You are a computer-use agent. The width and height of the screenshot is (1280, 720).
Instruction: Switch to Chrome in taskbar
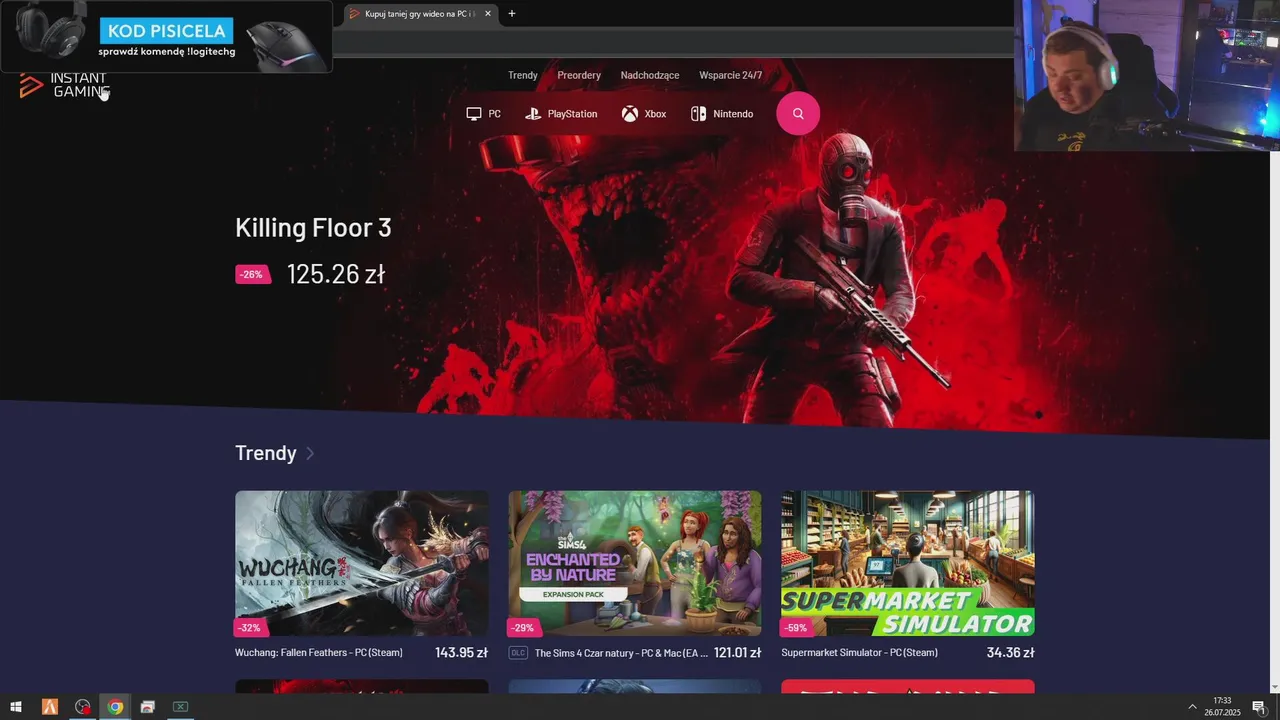[x=115, y=707]
